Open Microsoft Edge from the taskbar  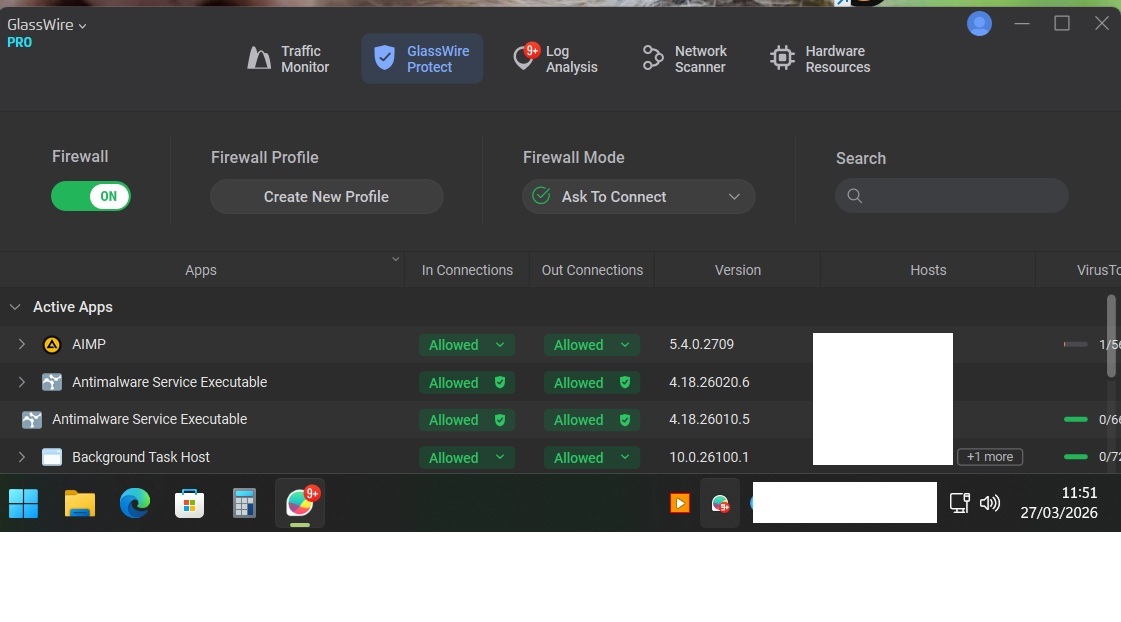click(135, 503)
